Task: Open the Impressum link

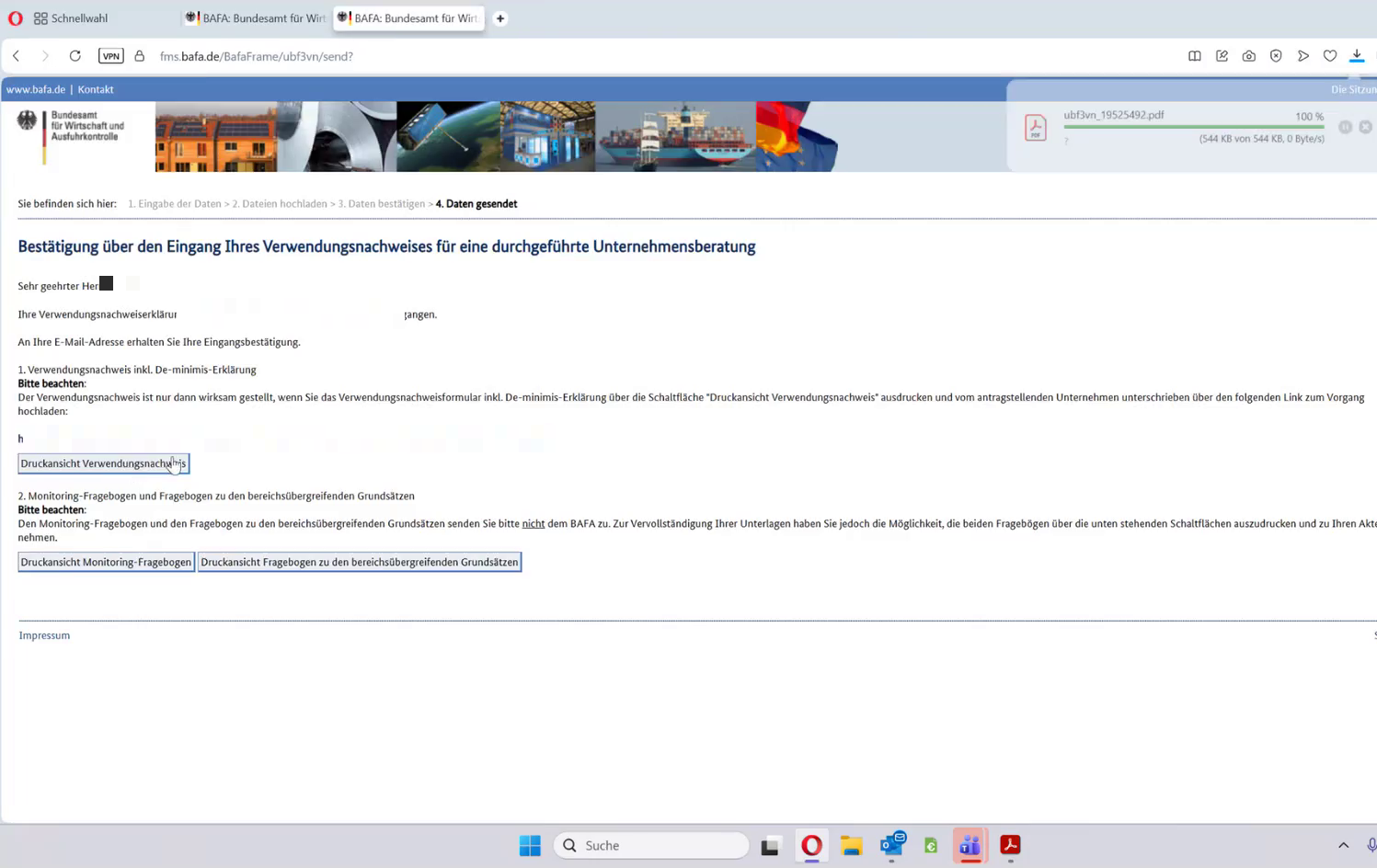Action: pyautogui.click(x=44, y=635)
